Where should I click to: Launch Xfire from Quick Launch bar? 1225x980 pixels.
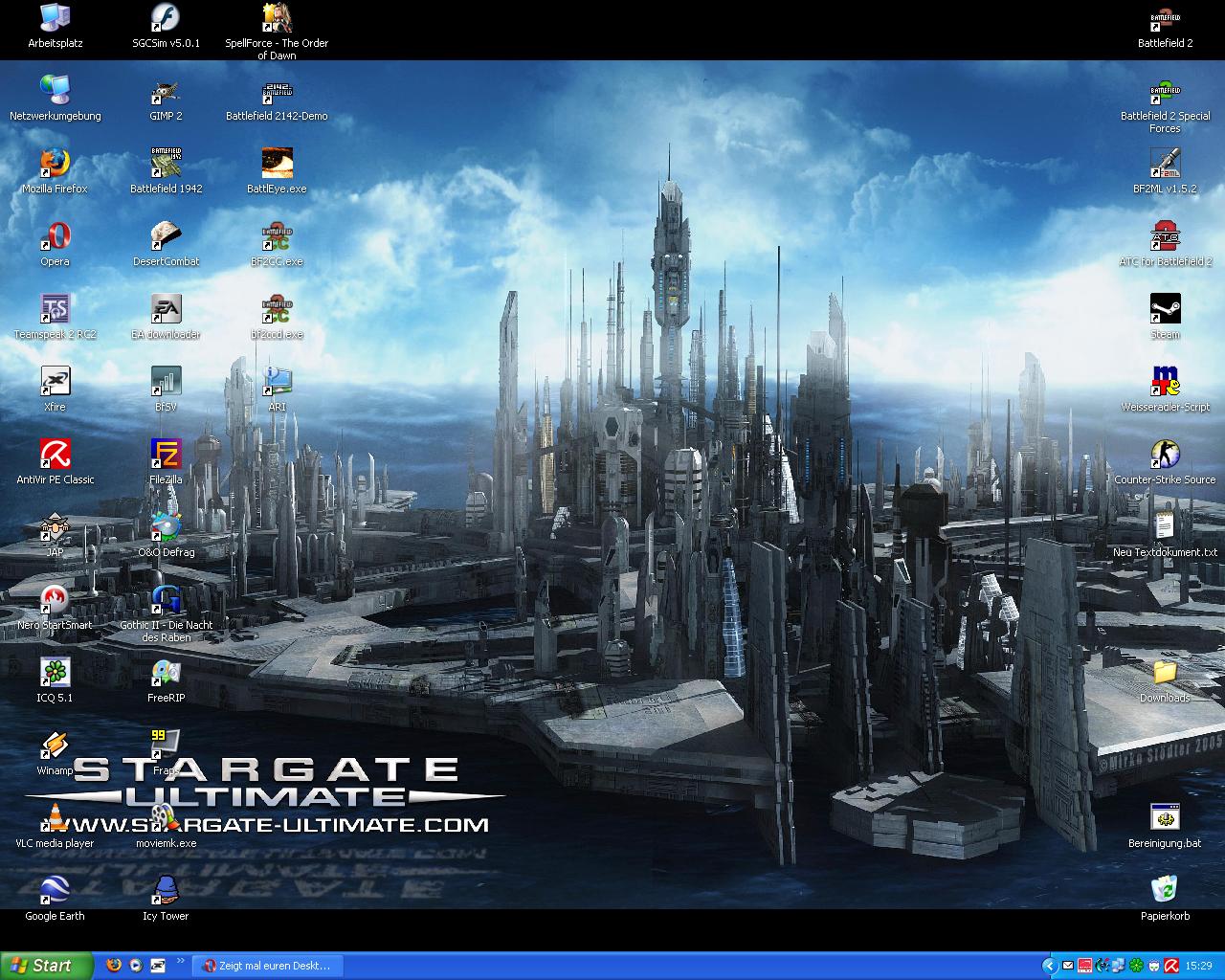click(x=158, y=966)
